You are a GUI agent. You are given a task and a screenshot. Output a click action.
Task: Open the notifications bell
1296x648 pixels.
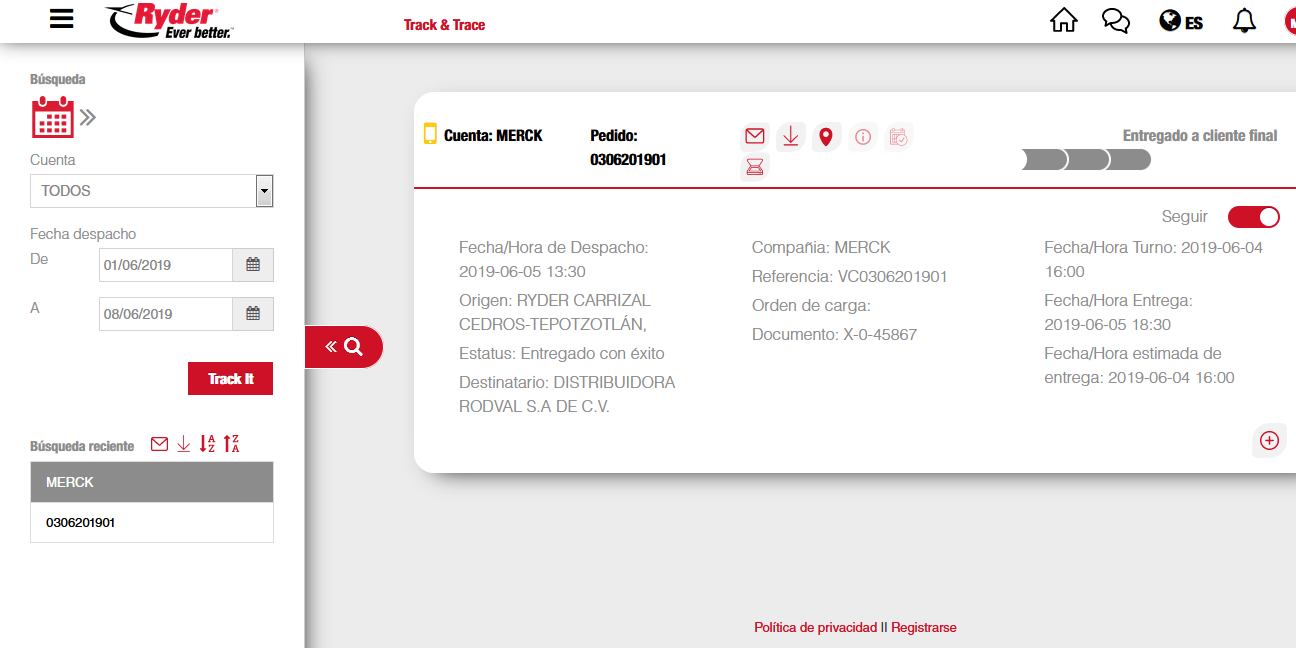pyautogui.click(x=1244, y=21)
